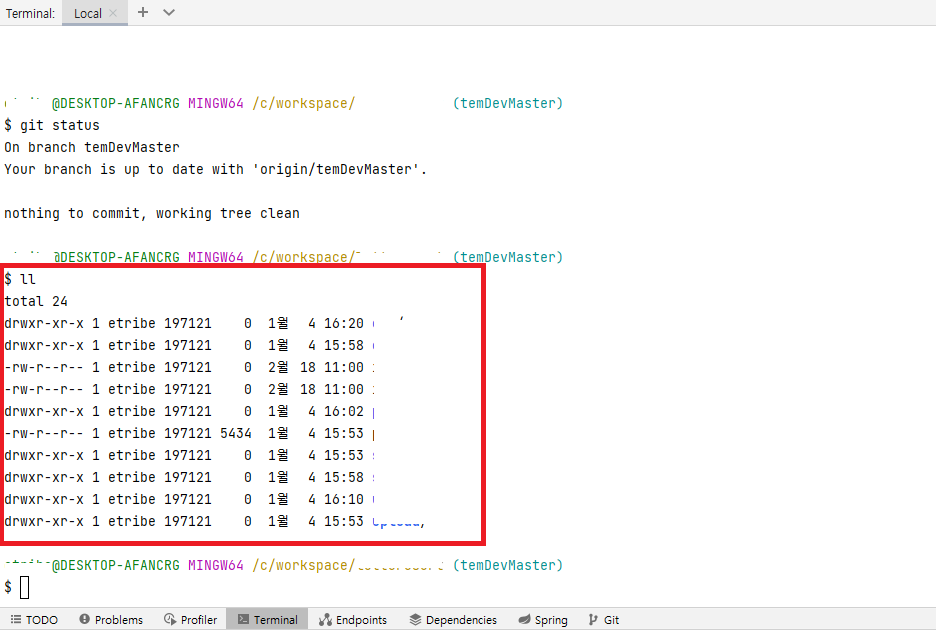Open the Endpoints tool window
This screenshot has width=936, height=630.
[x=353, y=619]
